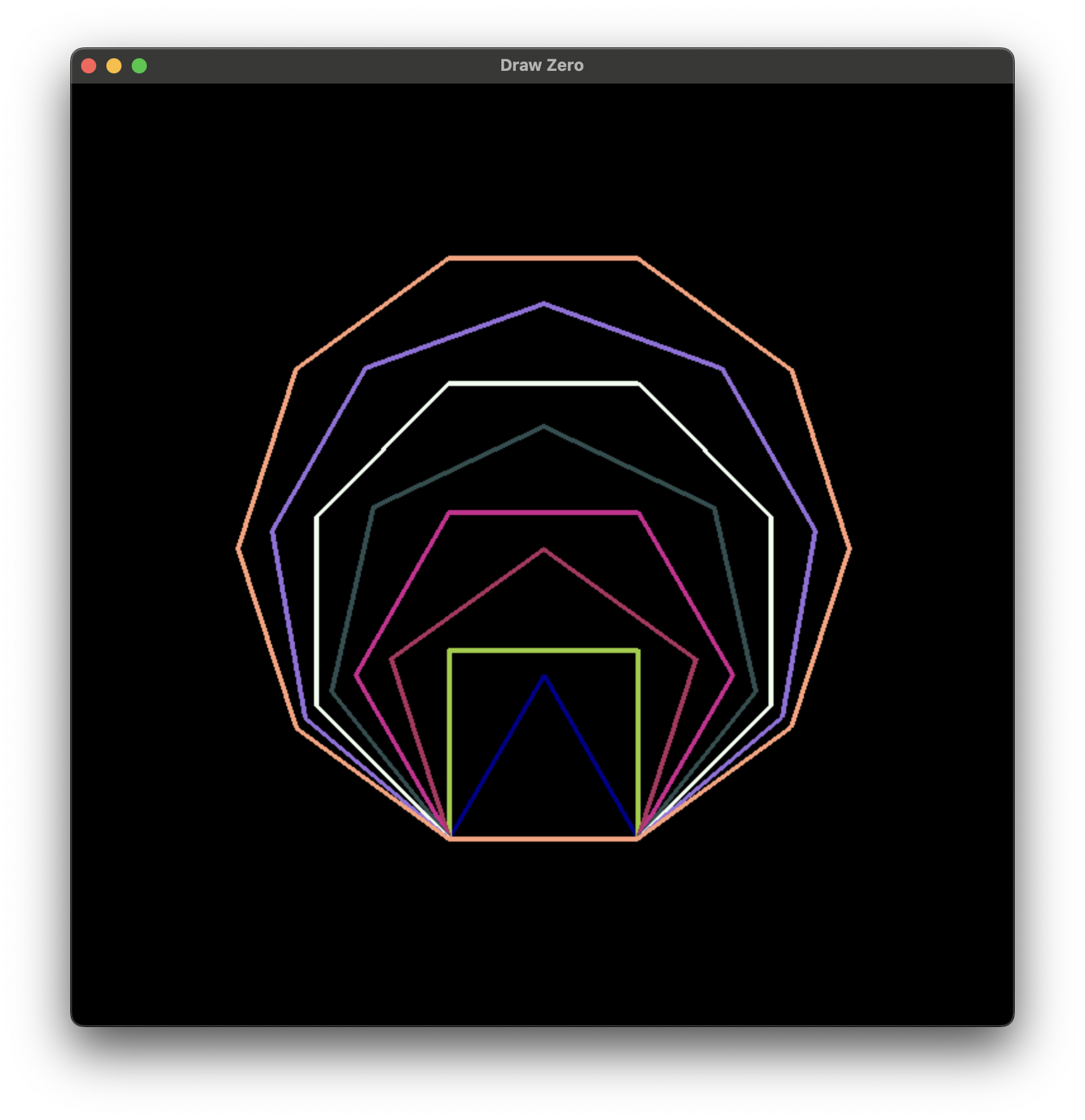Image resolution: width=1085 pixels, height=1120 pixels.
Task: Click the top apex of the dark slate heptagon
Action: 544,426
